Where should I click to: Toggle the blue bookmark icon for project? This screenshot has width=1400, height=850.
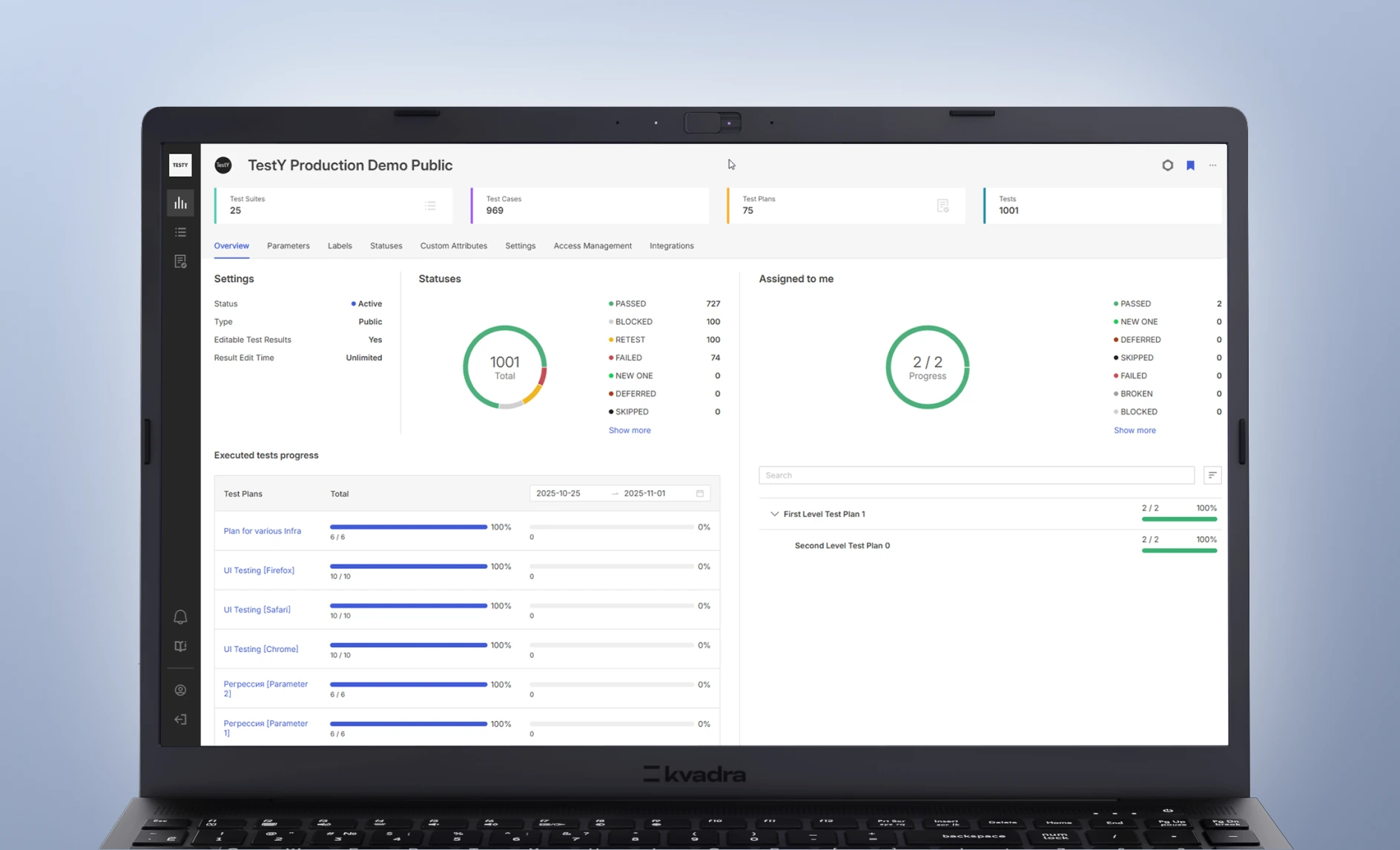(x=1190, y=165)
